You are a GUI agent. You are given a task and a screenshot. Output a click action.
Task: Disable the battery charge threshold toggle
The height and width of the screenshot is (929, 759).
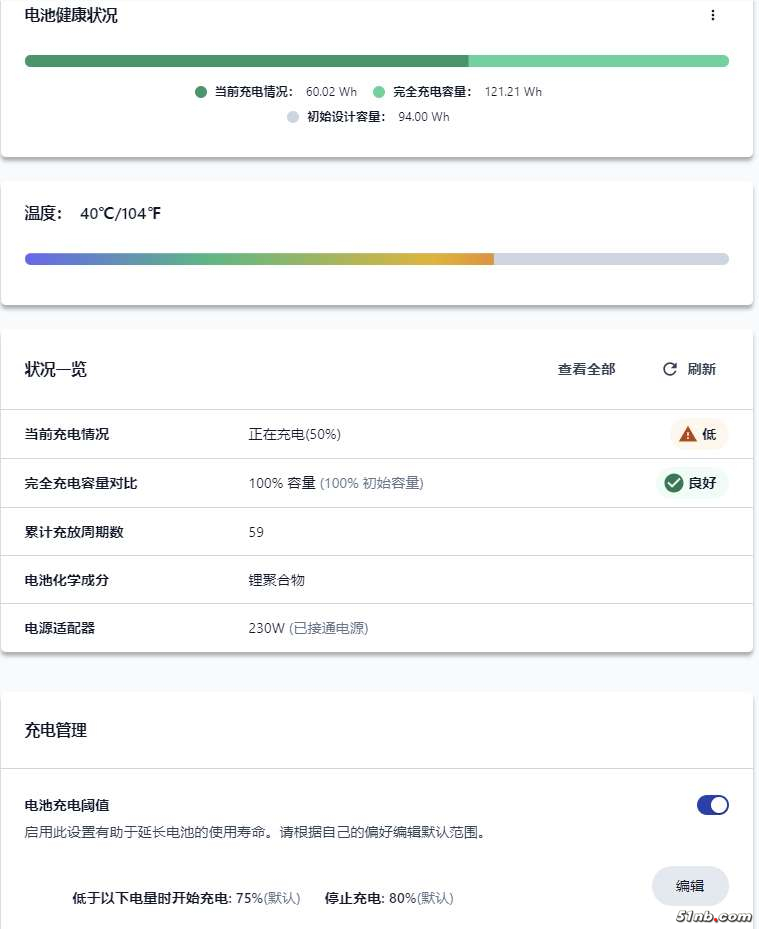[712, 805]
